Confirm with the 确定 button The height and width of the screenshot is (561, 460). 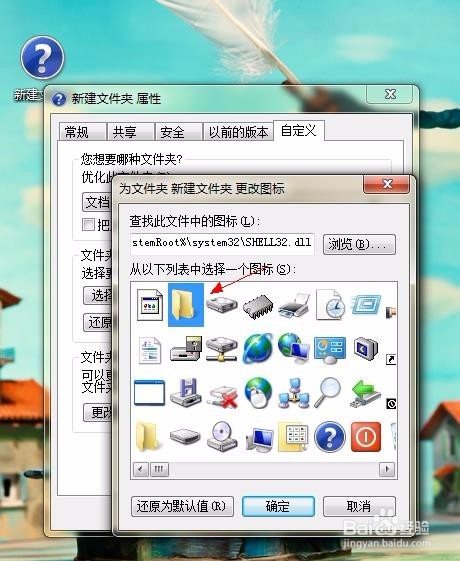278,506
